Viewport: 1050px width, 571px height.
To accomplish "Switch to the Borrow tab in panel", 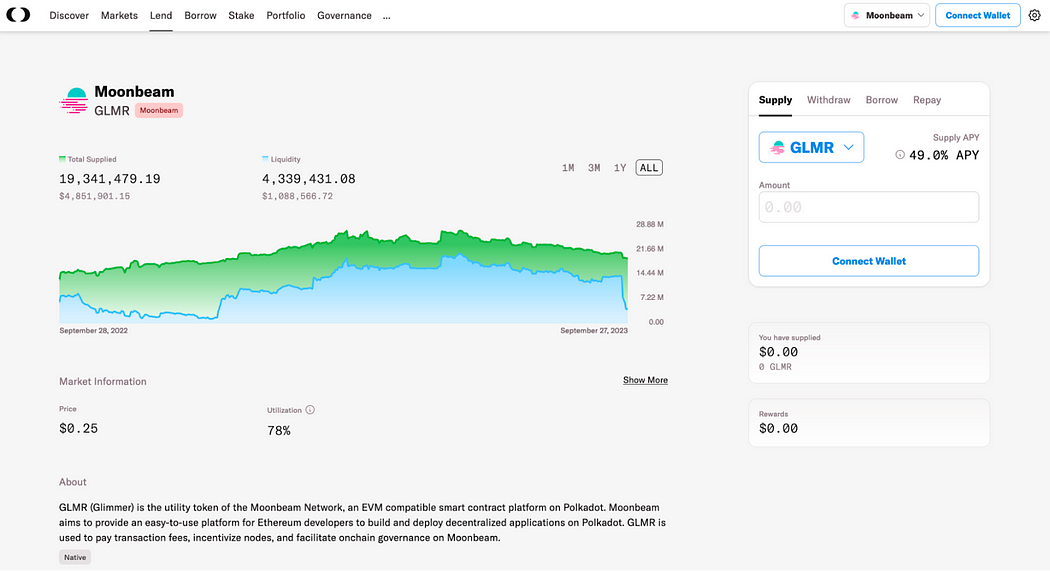I will 881,100.
